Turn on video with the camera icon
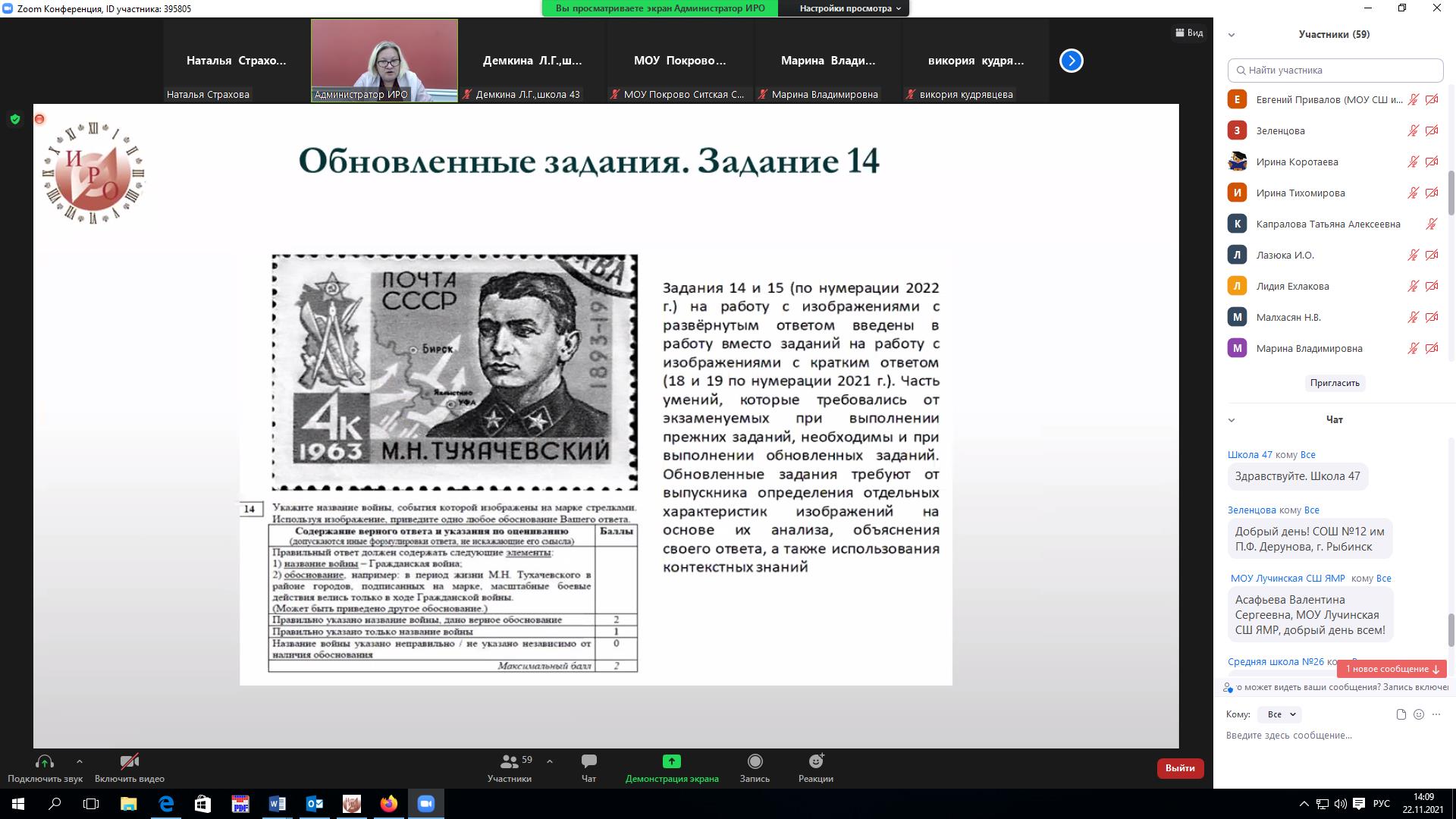The image size is (1456, 819). (x=130, y=761)
